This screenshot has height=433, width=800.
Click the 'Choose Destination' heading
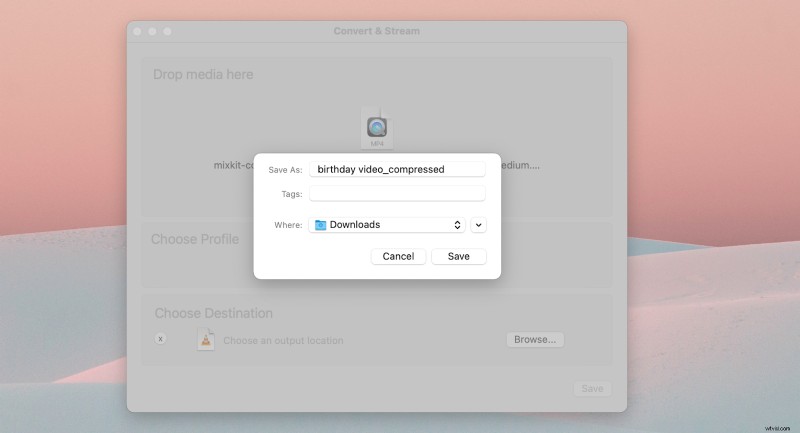click(x=214, y=313)
